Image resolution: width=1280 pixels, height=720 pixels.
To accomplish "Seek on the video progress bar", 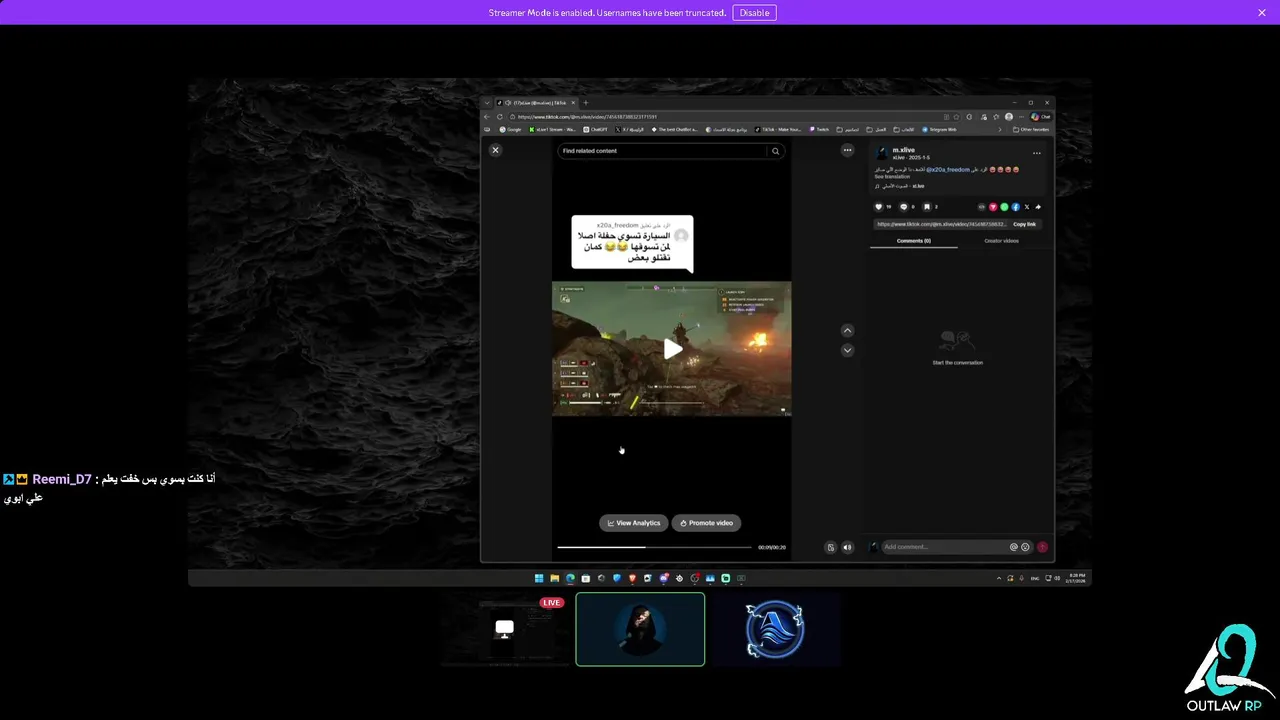I will (x=654, y=547).
